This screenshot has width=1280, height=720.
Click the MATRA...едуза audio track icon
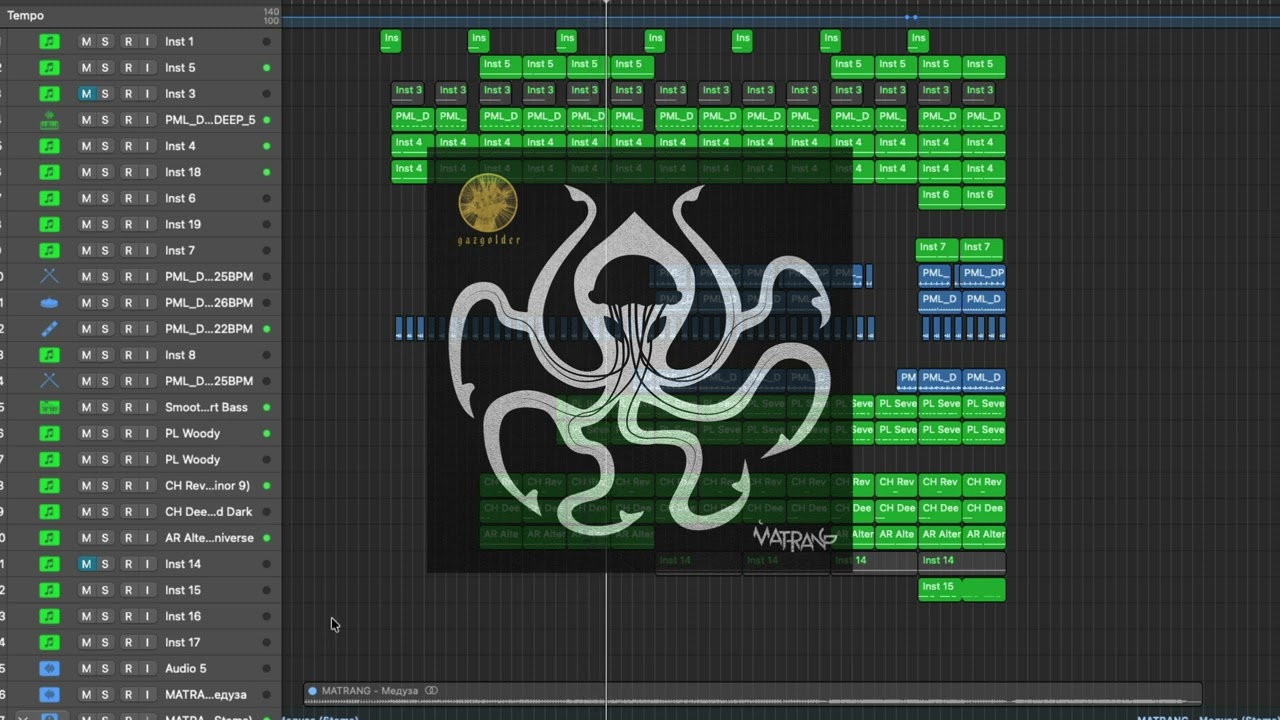coord(49,695)
